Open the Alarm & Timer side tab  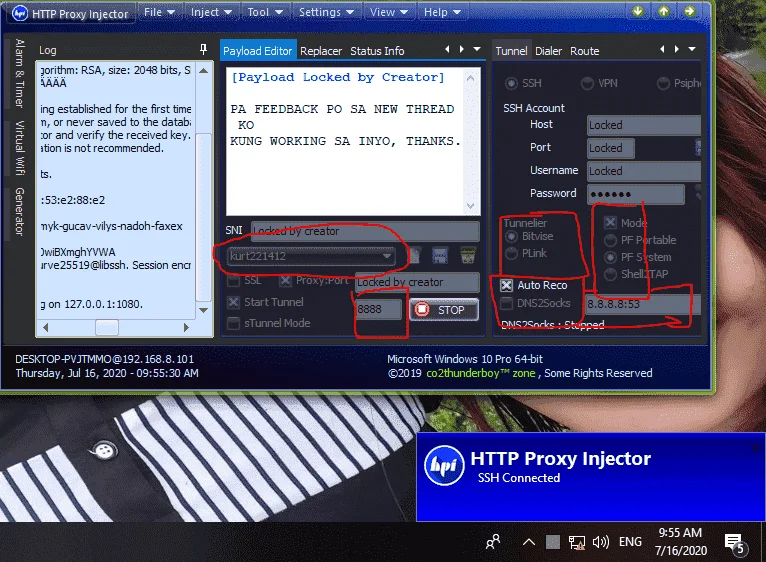[19, 73]
